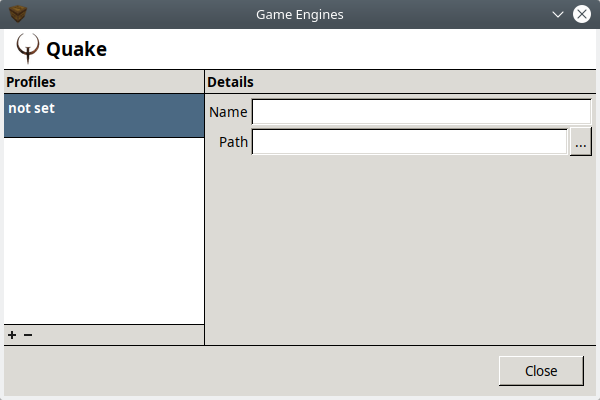Click the Path field label

pos(233,142)
